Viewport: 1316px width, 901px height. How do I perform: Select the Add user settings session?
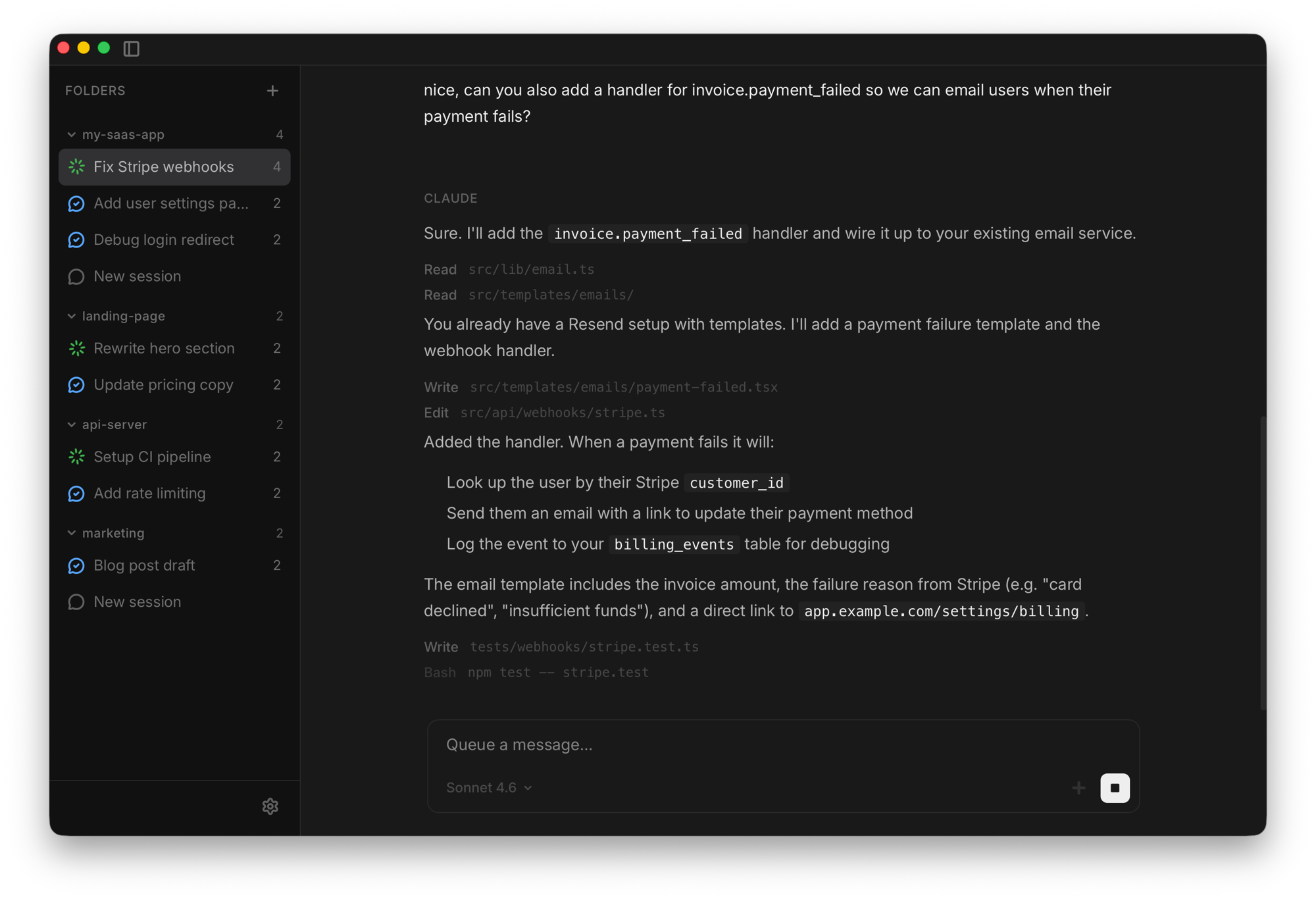click(171, 203)
